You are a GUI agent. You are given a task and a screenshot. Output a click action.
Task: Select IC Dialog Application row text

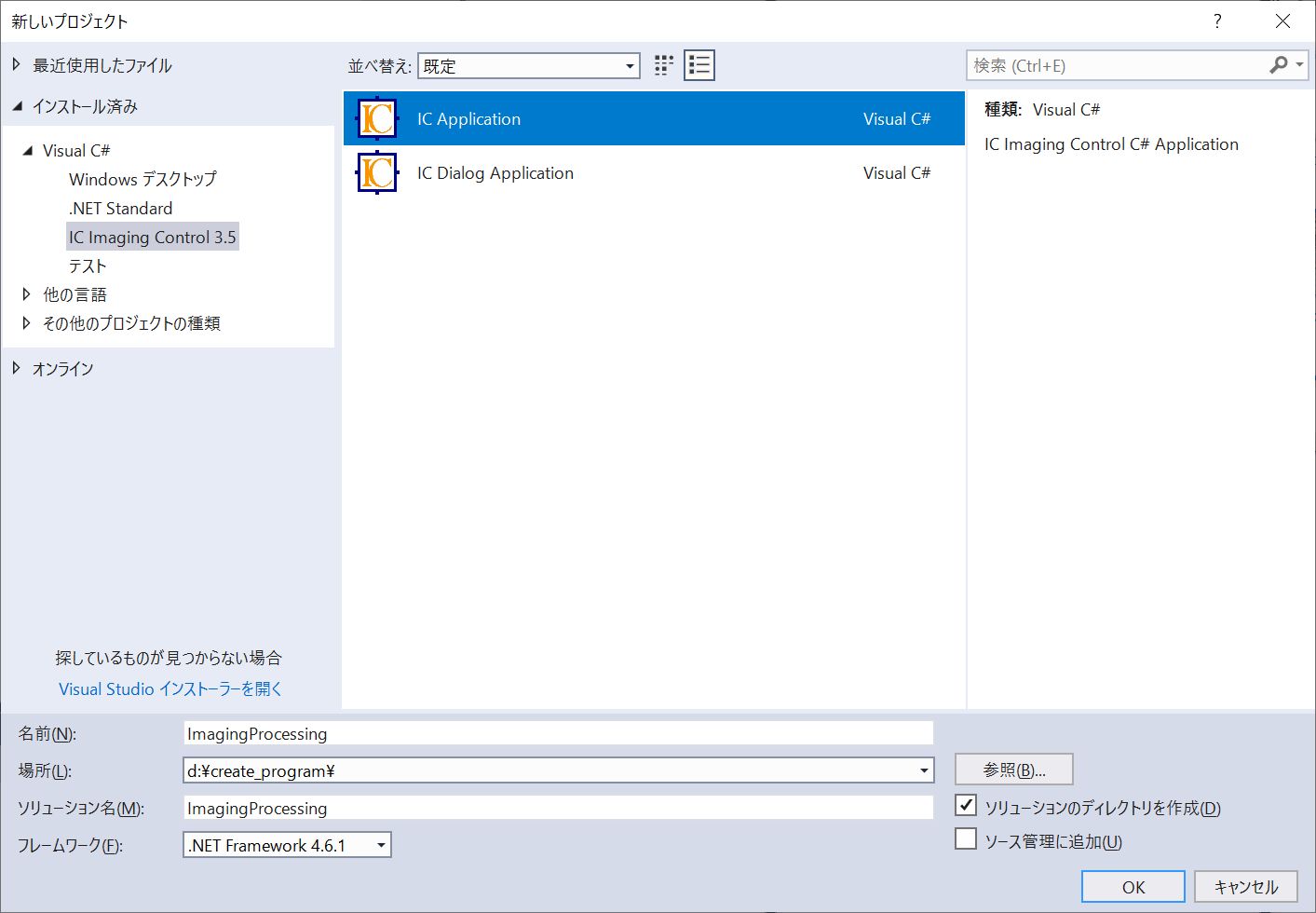tap(495, 173)
